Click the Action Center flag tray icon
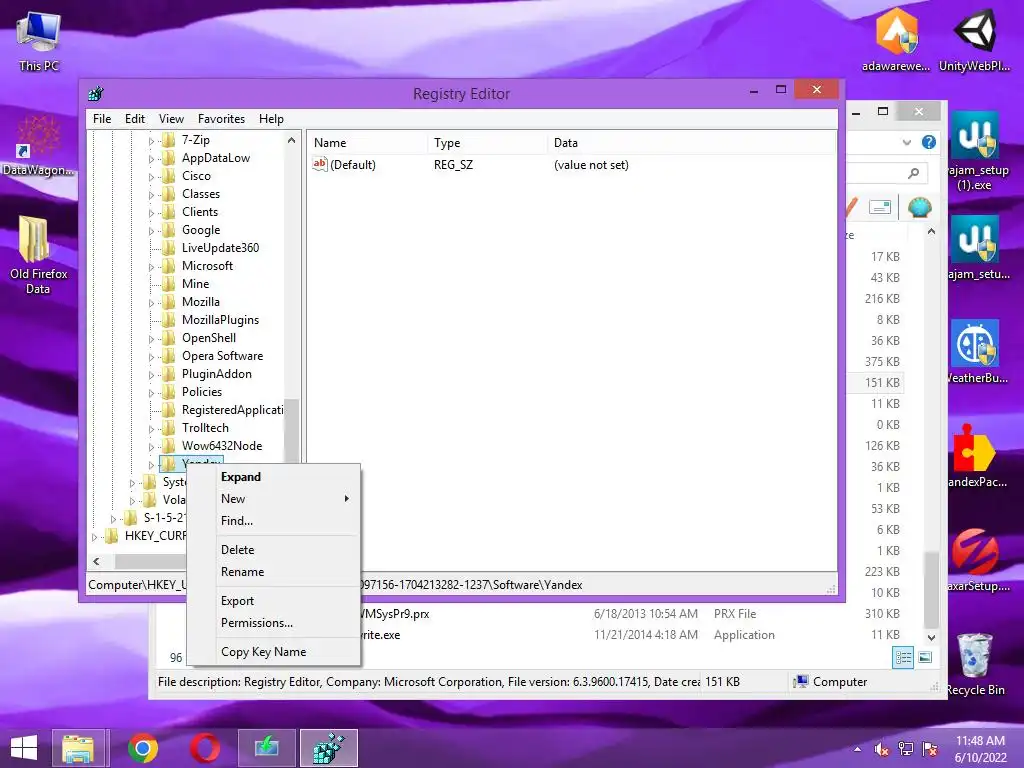 tap(930, 748)
